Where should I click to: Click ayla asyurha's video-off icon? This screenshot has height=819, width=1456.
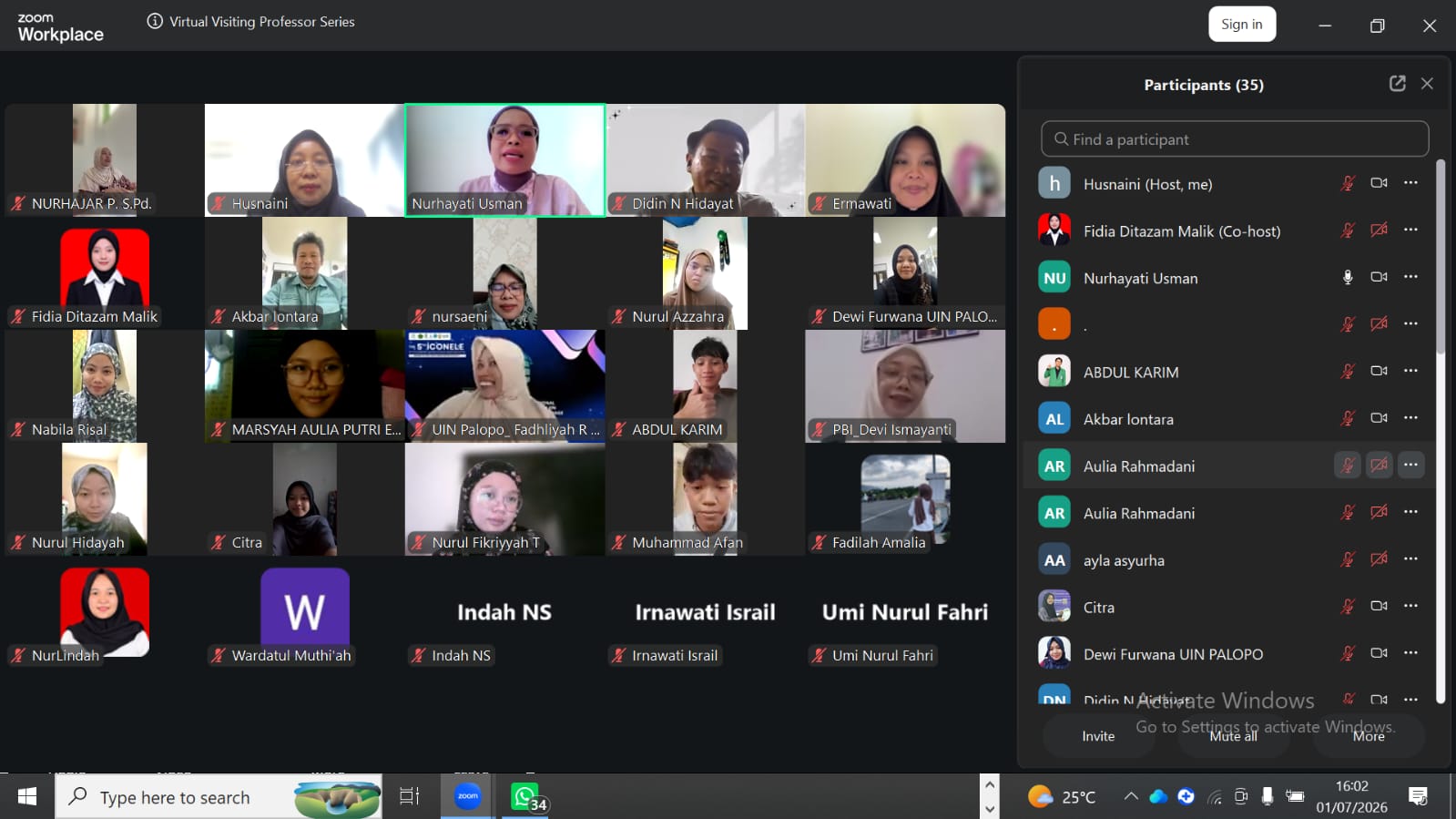(1379, 559)
